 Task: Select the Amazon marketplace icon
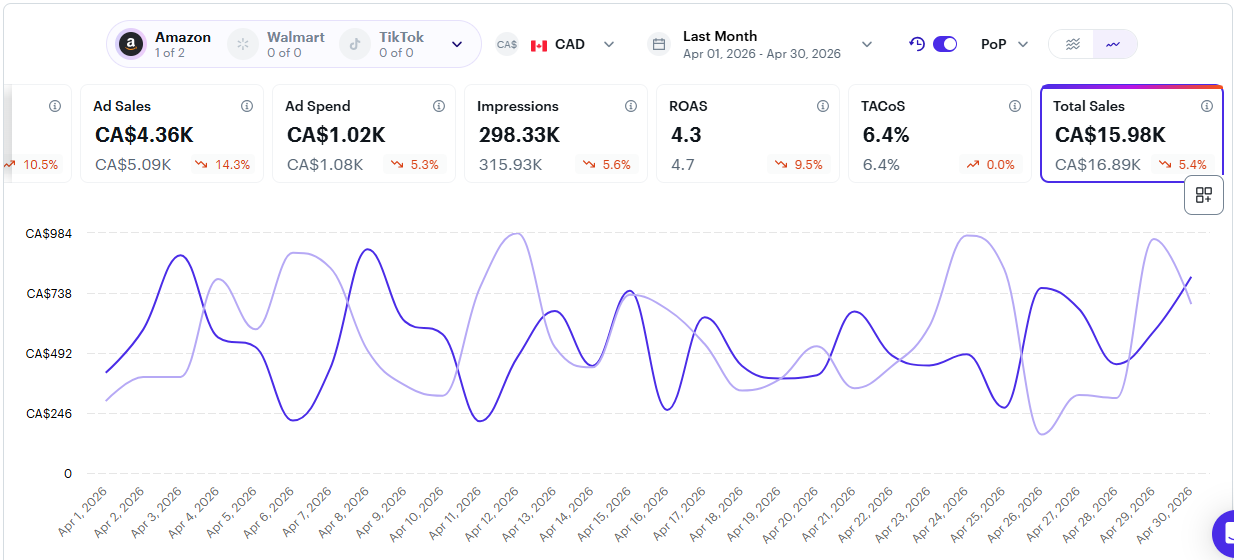[x=130, y=44]
